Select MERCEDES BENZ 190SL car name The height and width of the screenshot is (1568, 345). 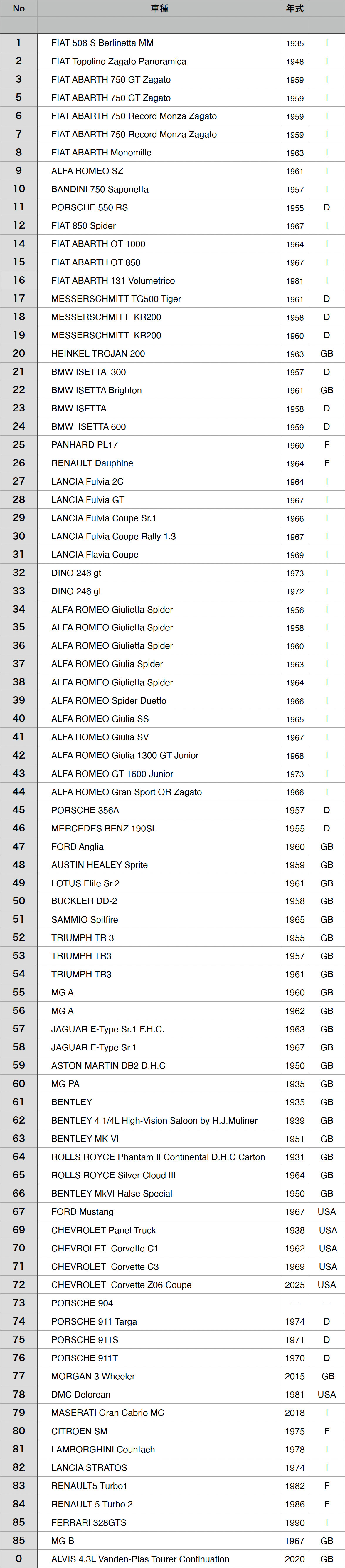pos(104,829)
